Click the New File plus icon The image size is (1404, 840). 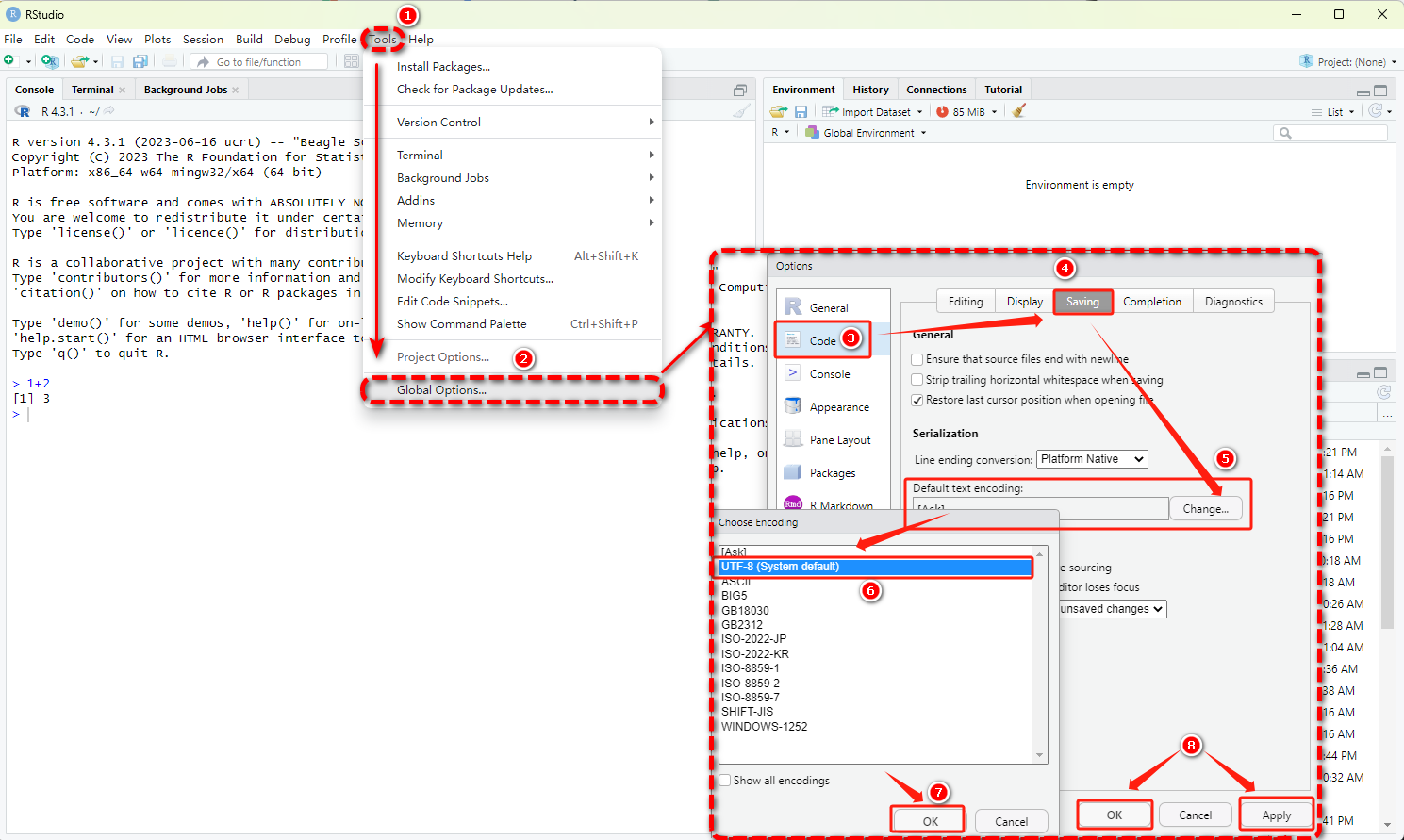pyautogui.click(x=9, y=61)
